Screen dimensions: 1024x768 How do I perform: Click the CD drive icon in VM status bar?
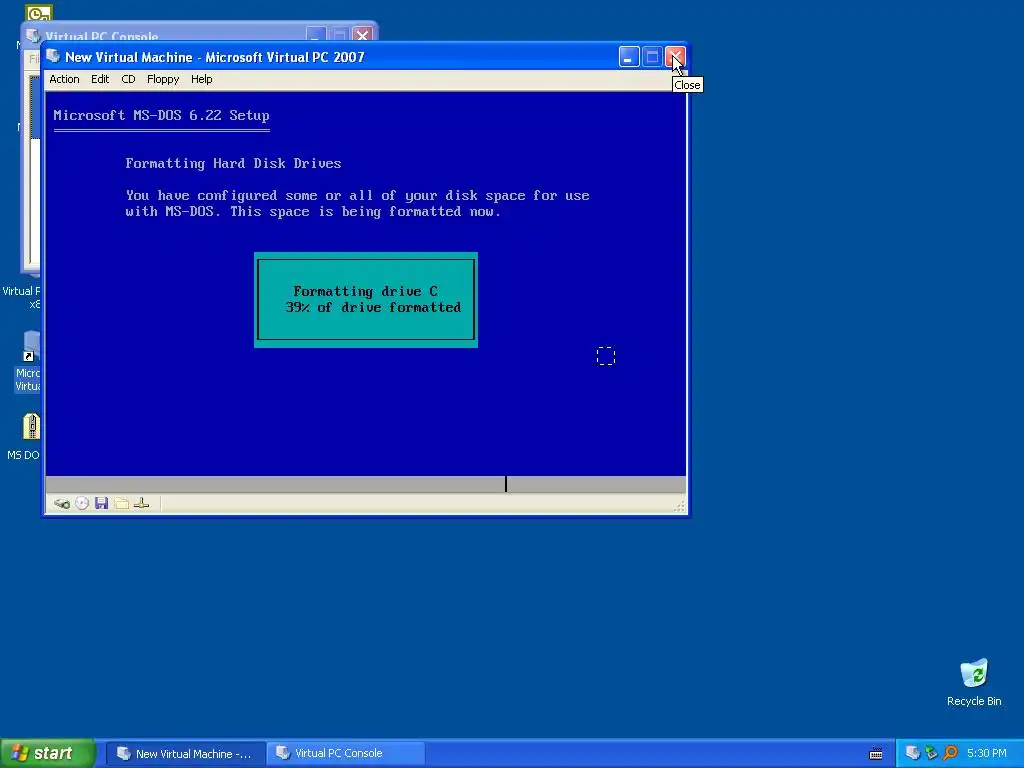click(82, 504)
